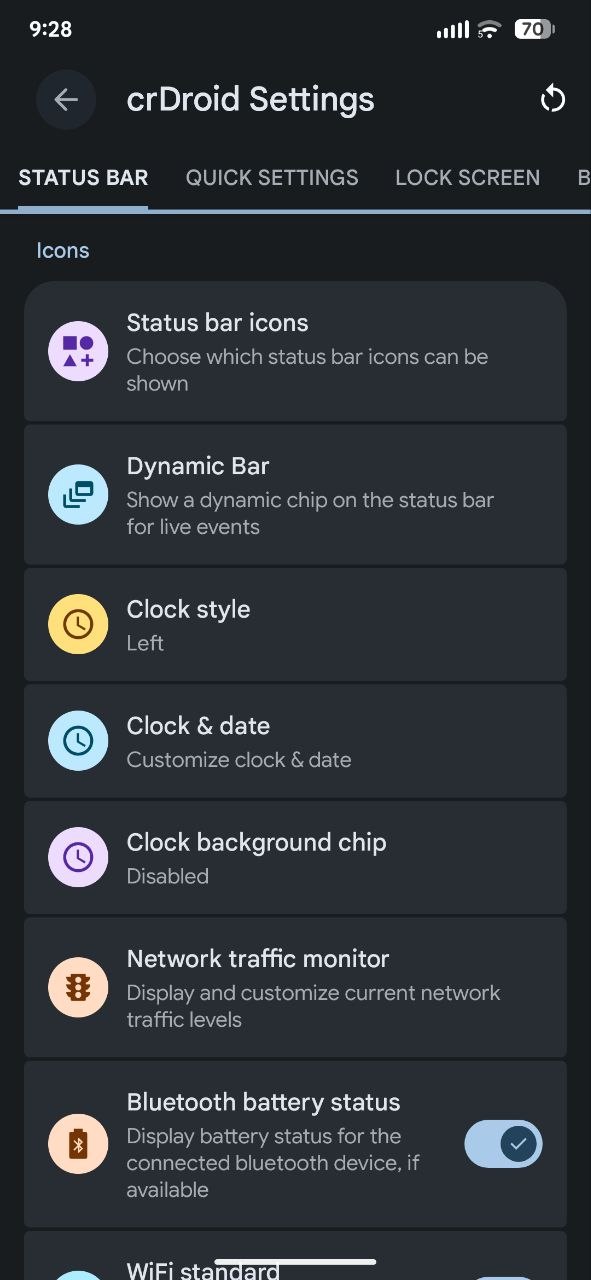The width and height of the screenshot is (591, 1280).
Task: Tap the purple shapes Status bar icons icon
Action: [78, 351]
